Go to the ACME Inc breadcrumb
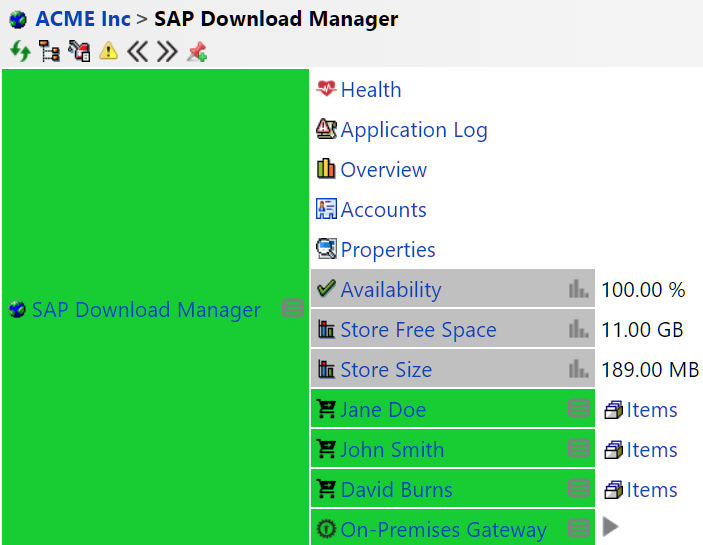 point(82,19)
